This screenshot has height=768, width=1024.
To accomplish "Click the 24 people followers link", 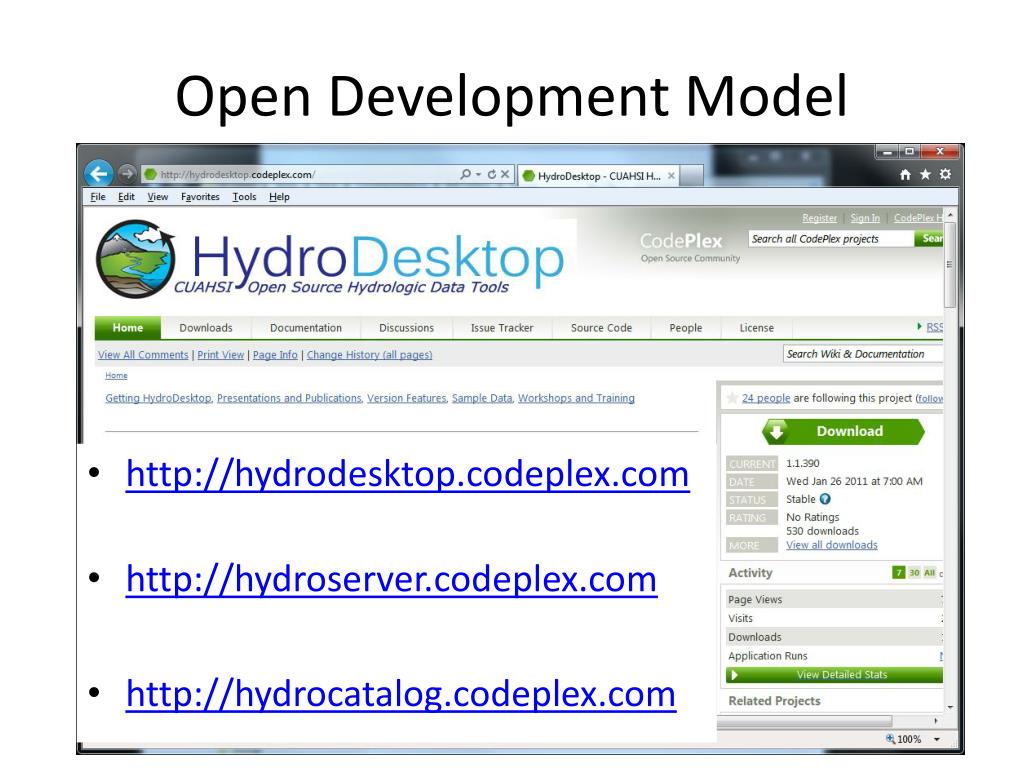I will click(x=766, y=398).
